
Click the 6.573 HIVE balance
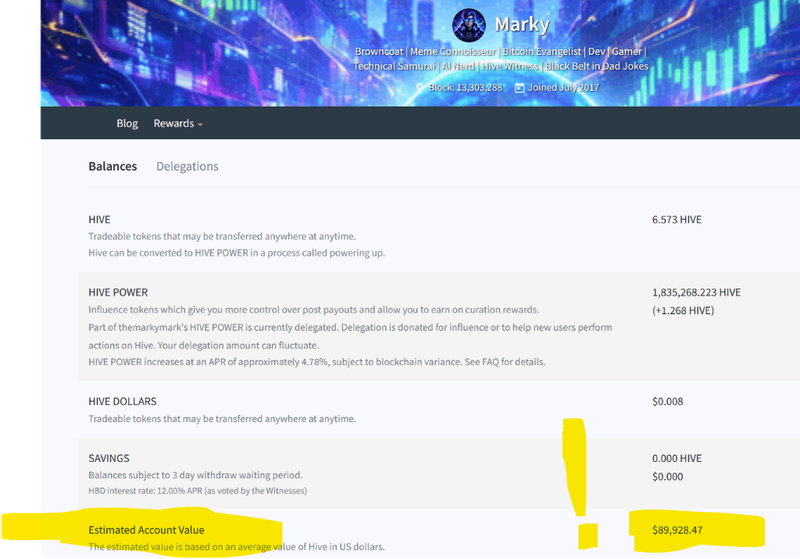coord(677,220)
